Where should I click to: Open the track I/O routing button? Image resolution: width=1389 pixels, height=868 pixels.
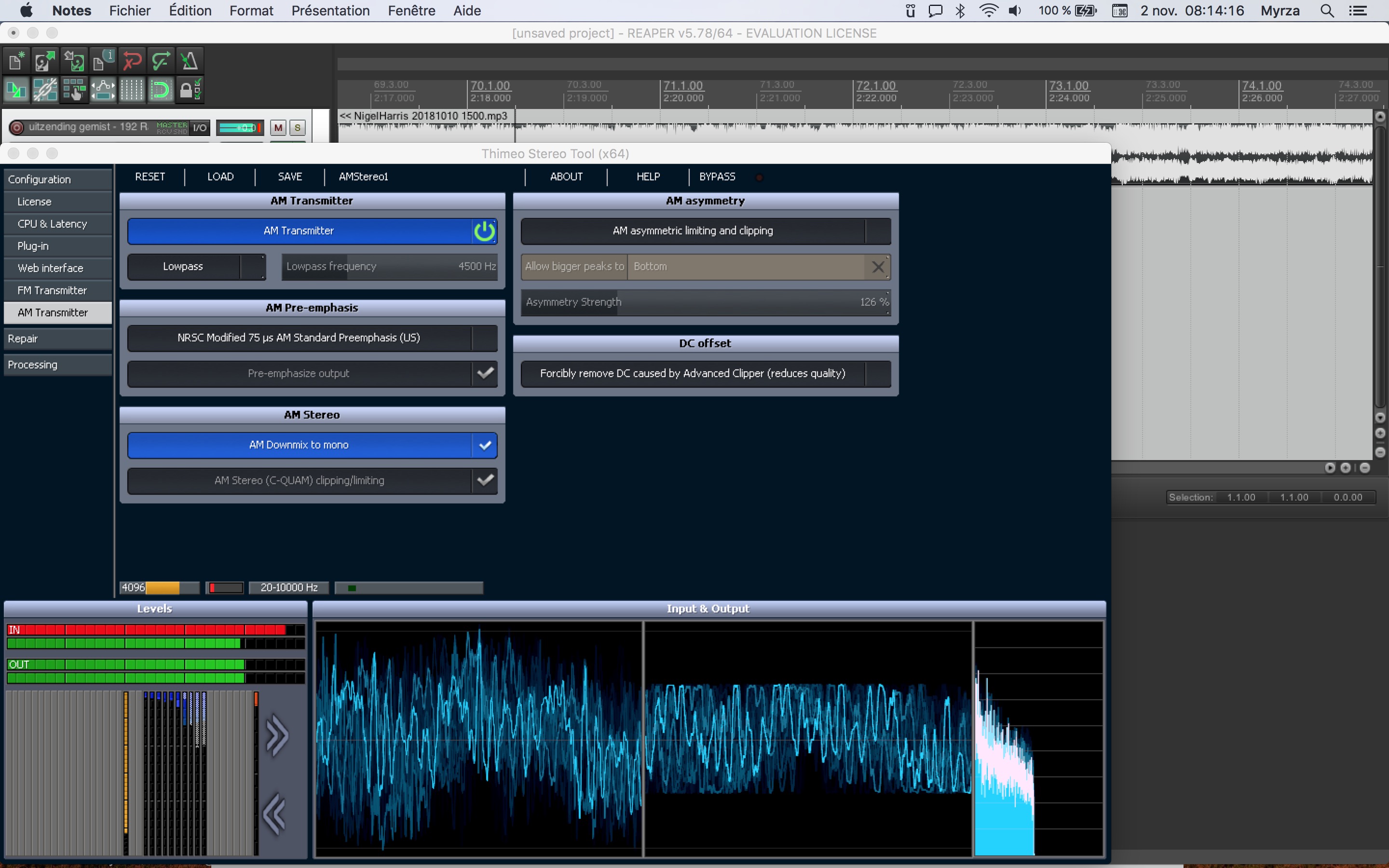pos(199,127)
